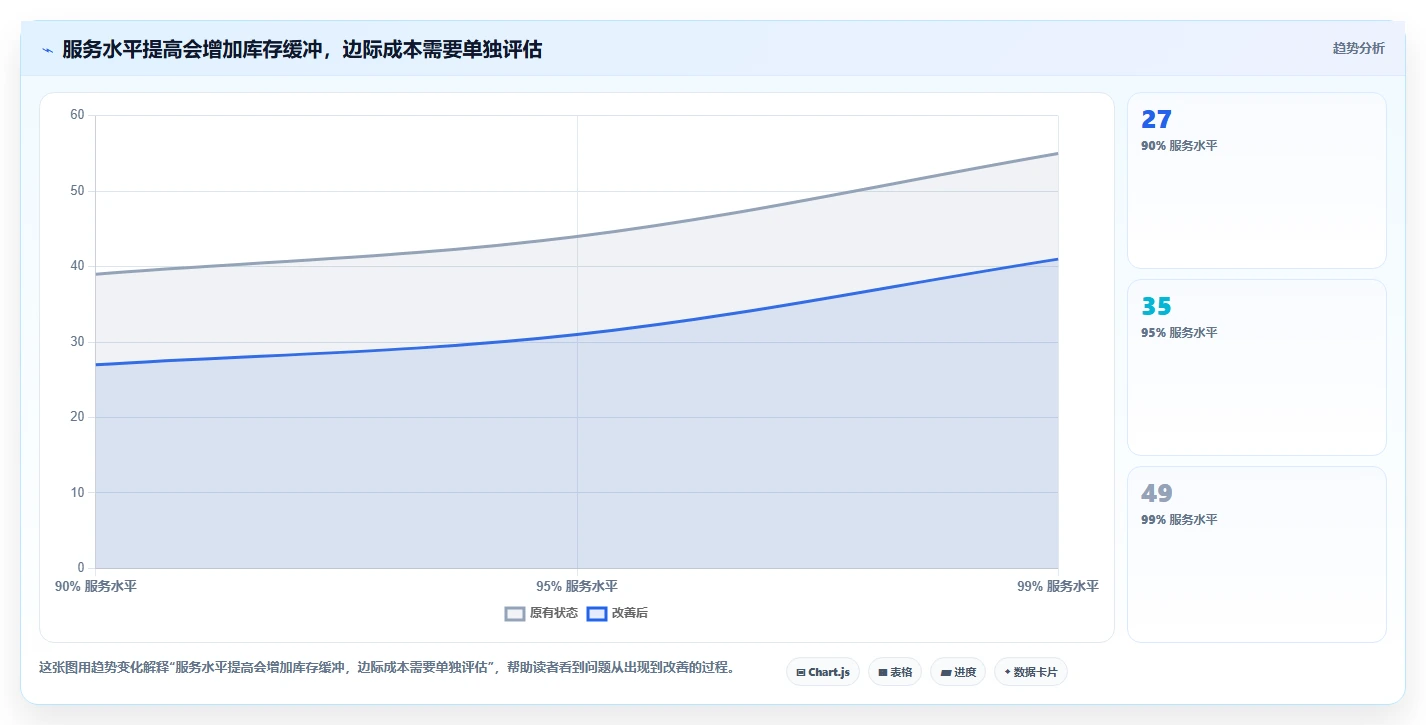The width and height of the screenshot is (1426, 725).
Task: Click the gray 原有状态 legend swatch
Action: (x=515, y=613)
